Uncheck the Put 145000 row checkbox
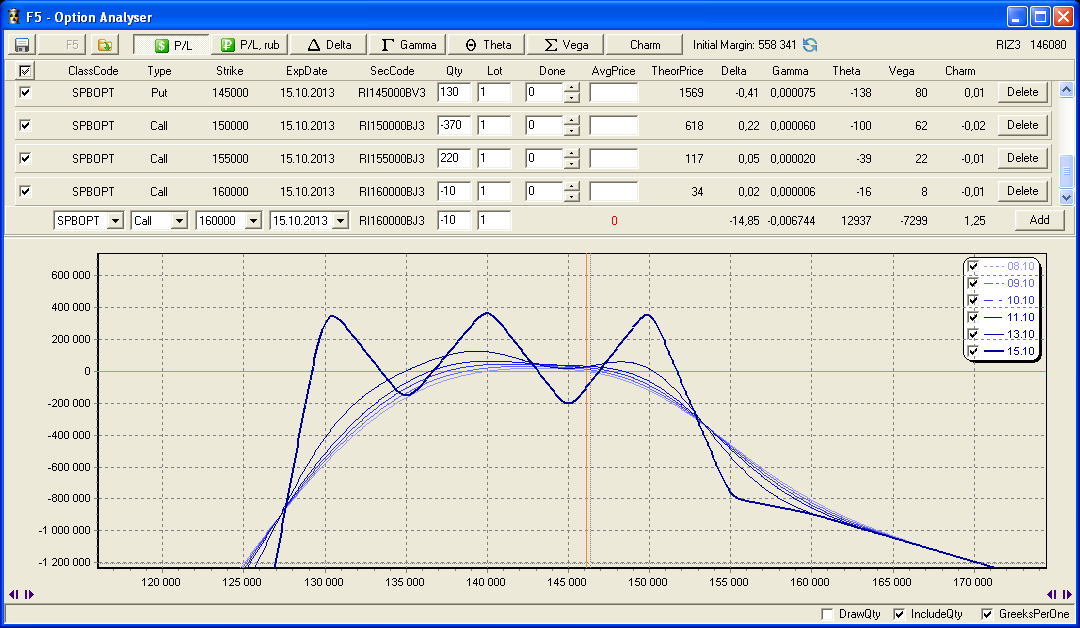Image resolution: width=1080 pixels, height=628 pixels. [x=26, y=92]
